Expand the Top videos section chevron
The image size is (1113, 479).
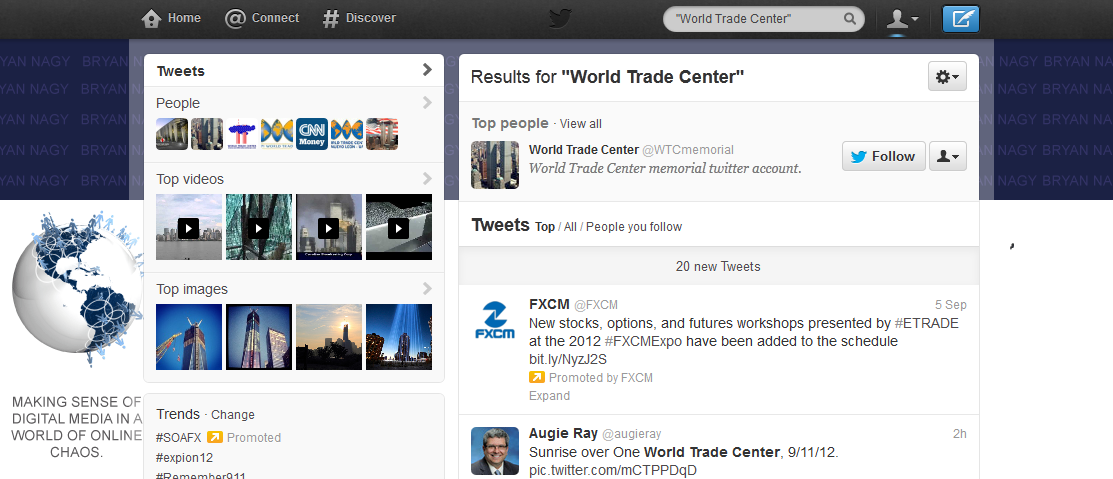(427, 179)
